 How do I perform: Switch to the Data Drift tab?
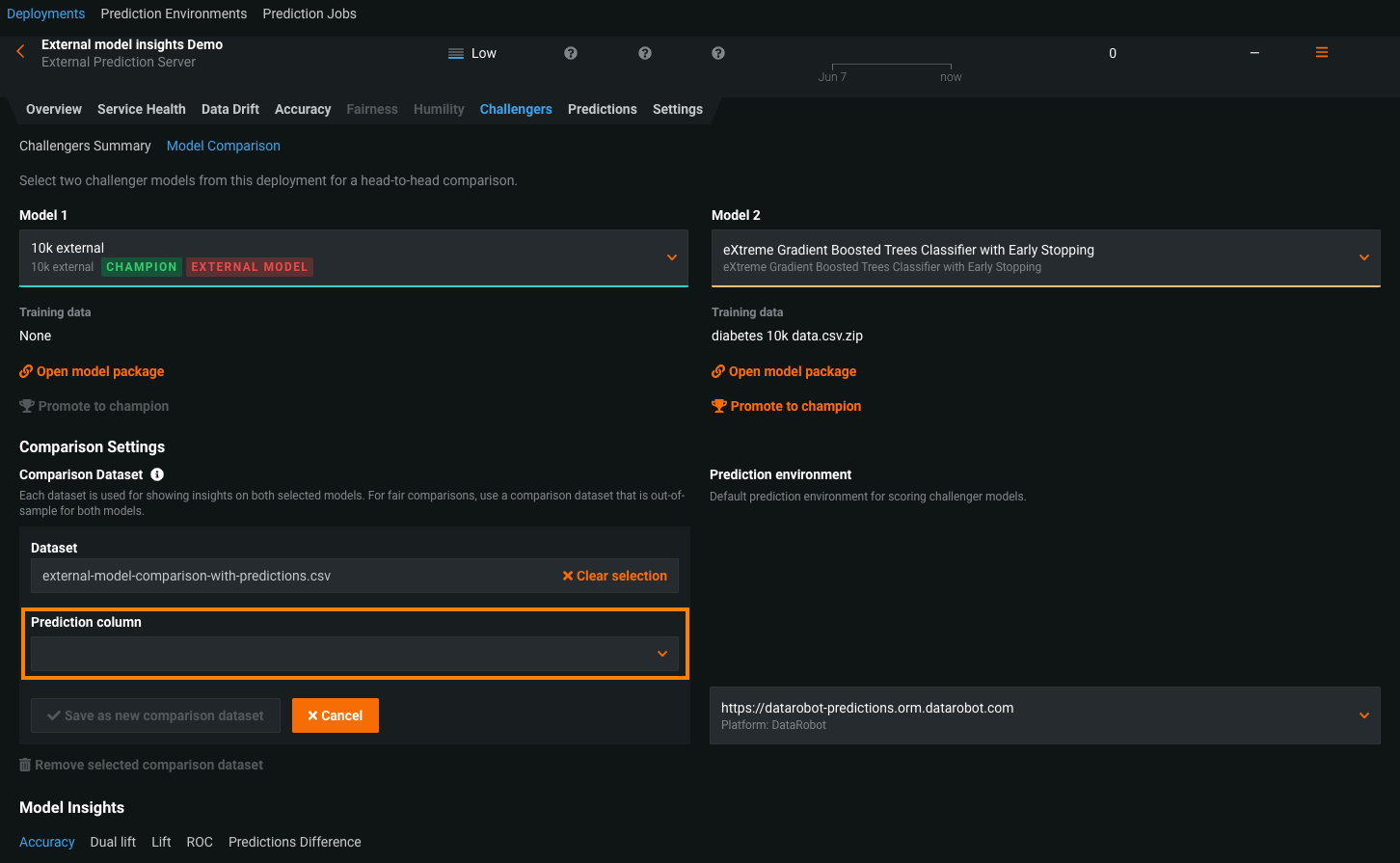click(x=229, y=109)
